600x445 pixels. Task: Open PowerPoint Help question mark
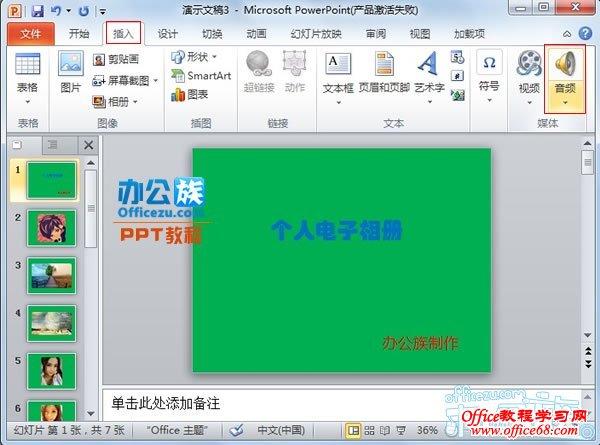pyautogui.click(x=585, y=34)
